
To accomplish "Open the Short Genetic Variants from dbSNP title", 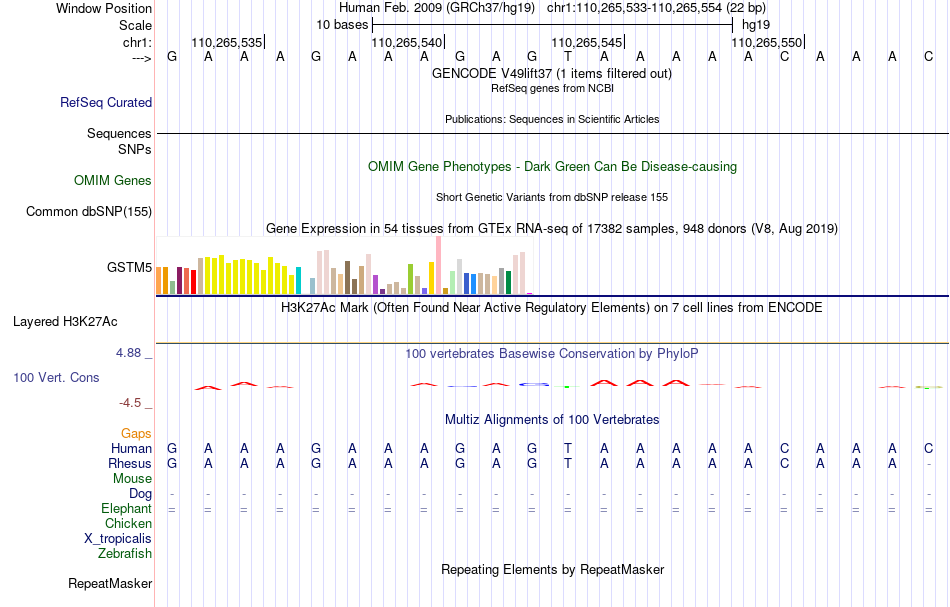I will click(552, 197).
